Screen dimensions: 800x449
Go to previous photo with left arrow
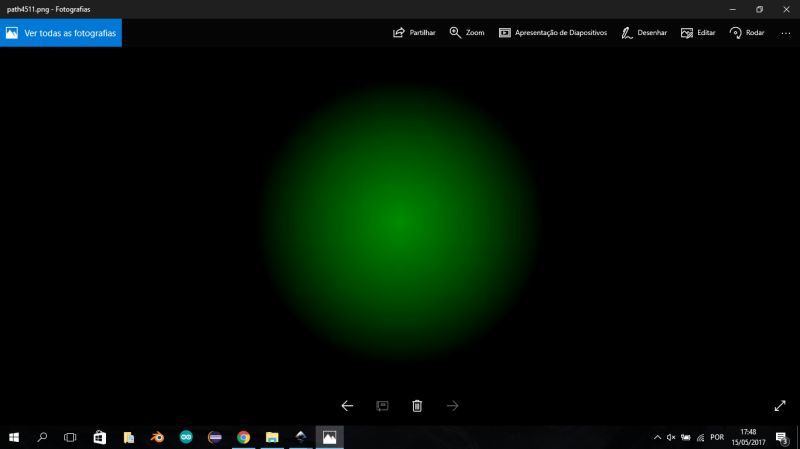347,406
